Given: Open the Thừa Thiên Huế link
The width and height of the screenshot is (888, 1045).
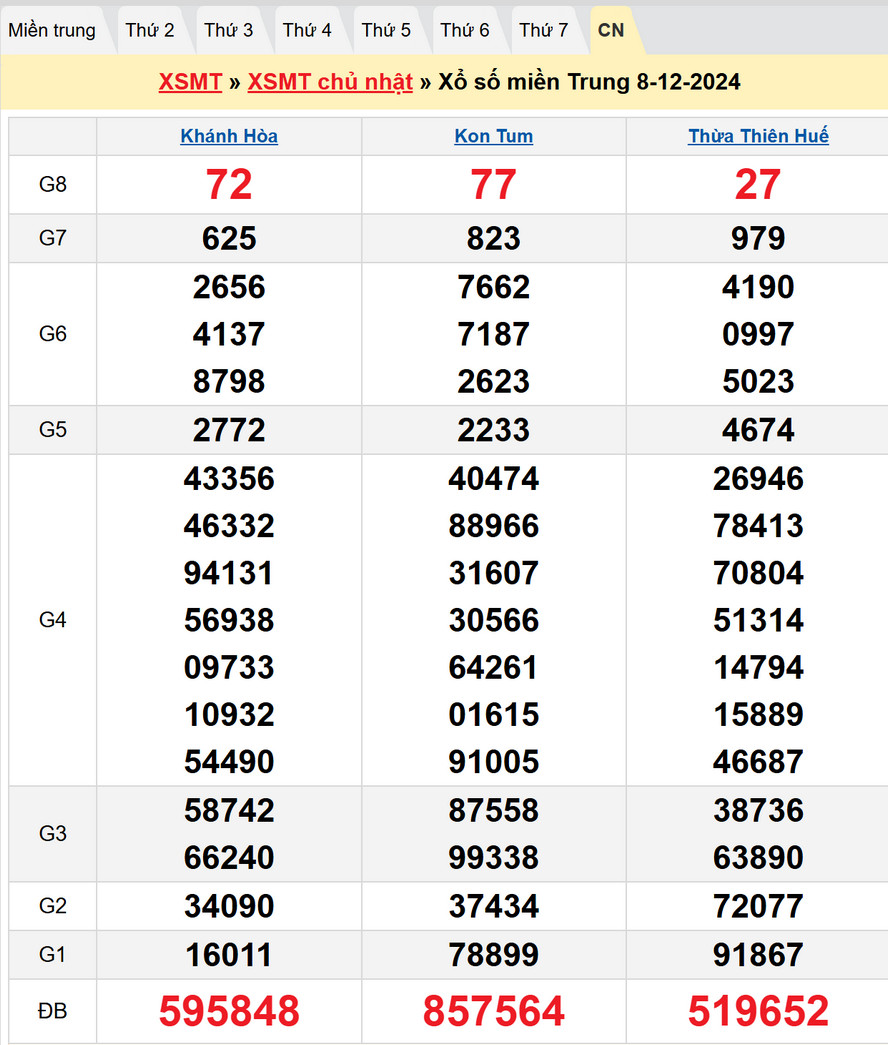Looking at the screenshot, I should click(x=758, y=137).
